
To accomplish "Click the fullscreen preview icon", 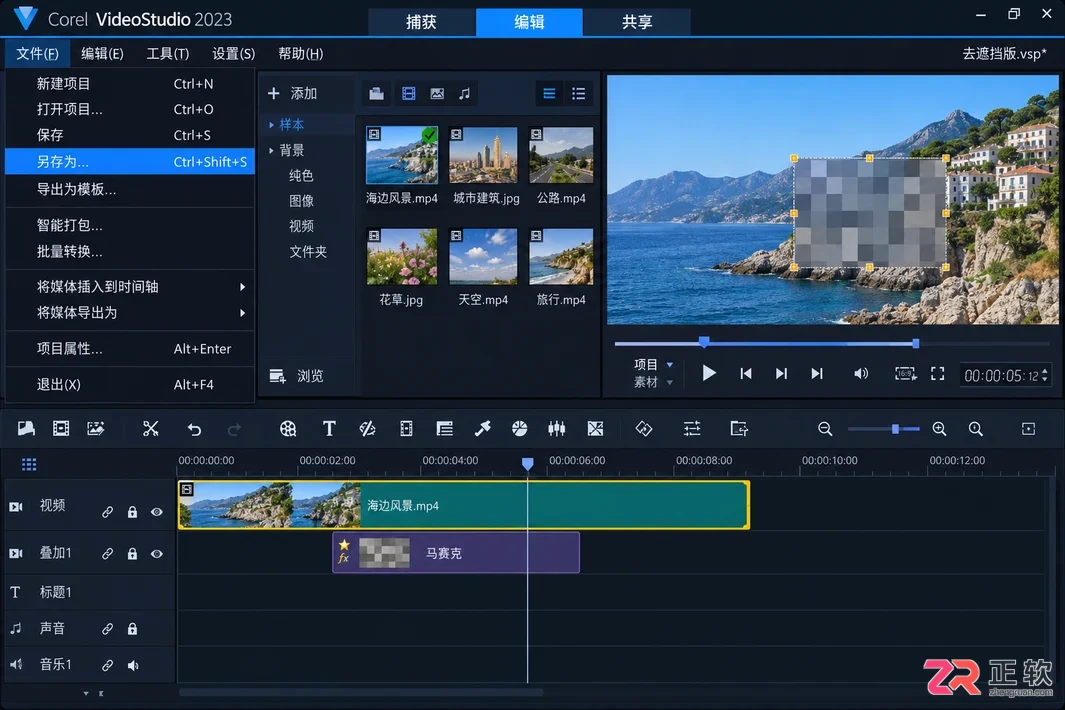I will click(x=937, y=374).
